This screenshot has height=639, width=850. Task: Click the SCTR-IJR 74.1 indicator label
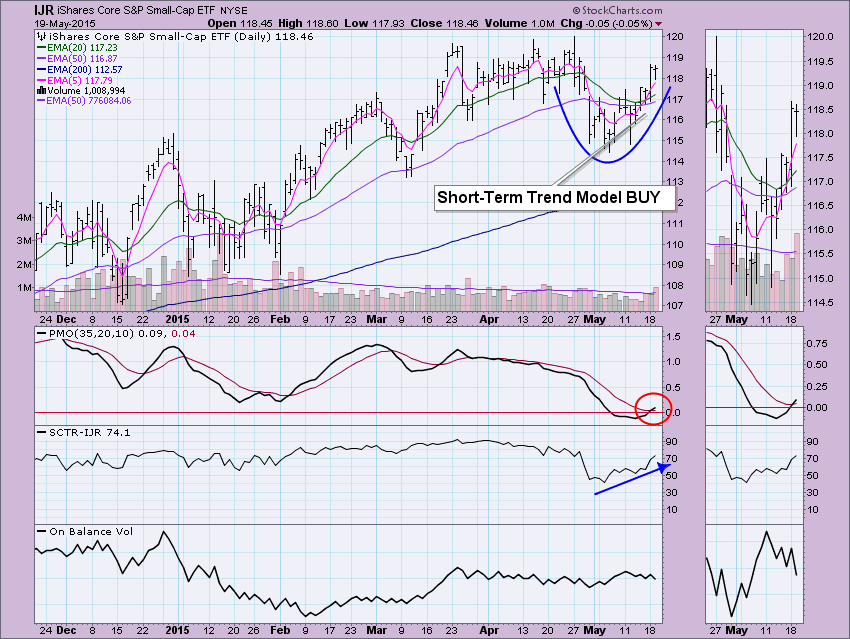click(x=83, y=433)
